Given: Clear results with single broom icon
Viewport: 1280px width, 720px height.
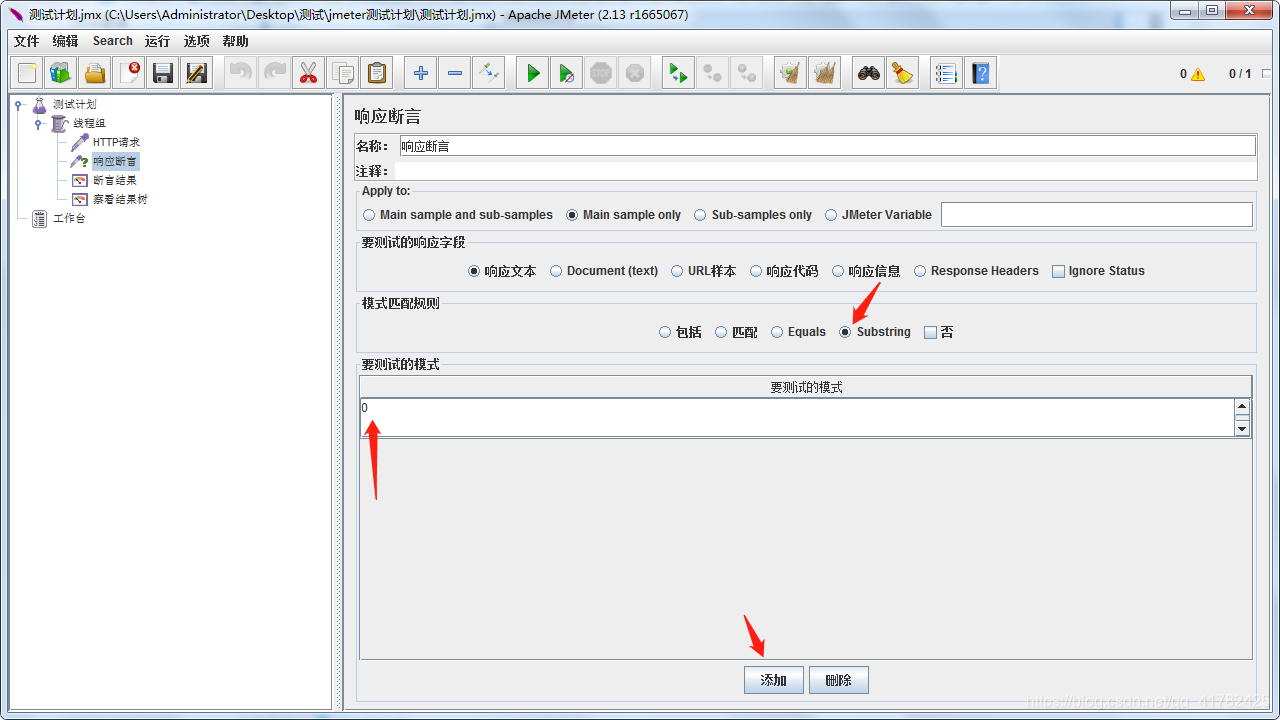Looking at the screenshot, I should pos(790,73).
